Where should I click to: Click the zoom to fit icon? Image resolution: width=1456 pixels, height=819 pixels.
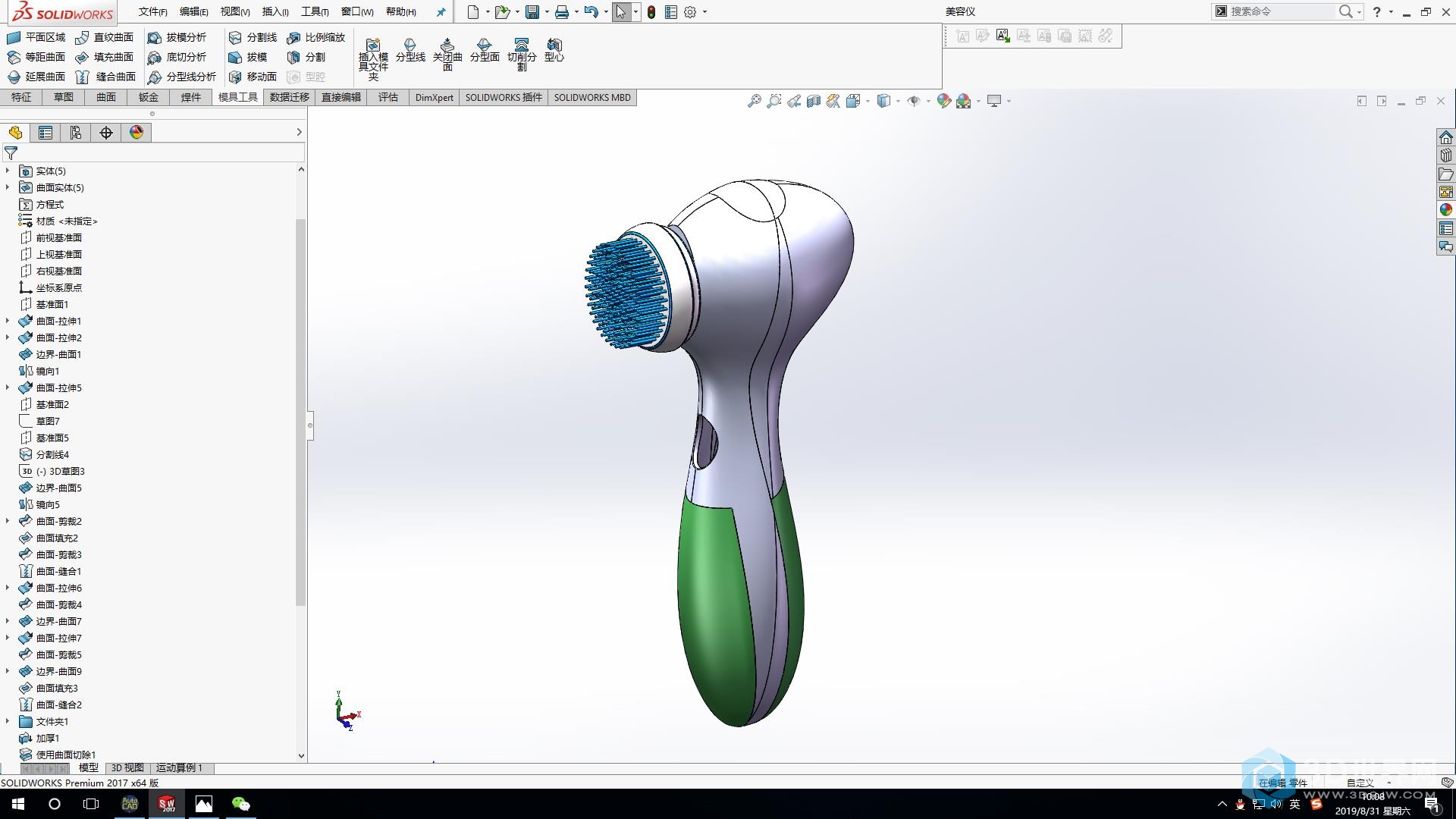click(x=754, y=101)
